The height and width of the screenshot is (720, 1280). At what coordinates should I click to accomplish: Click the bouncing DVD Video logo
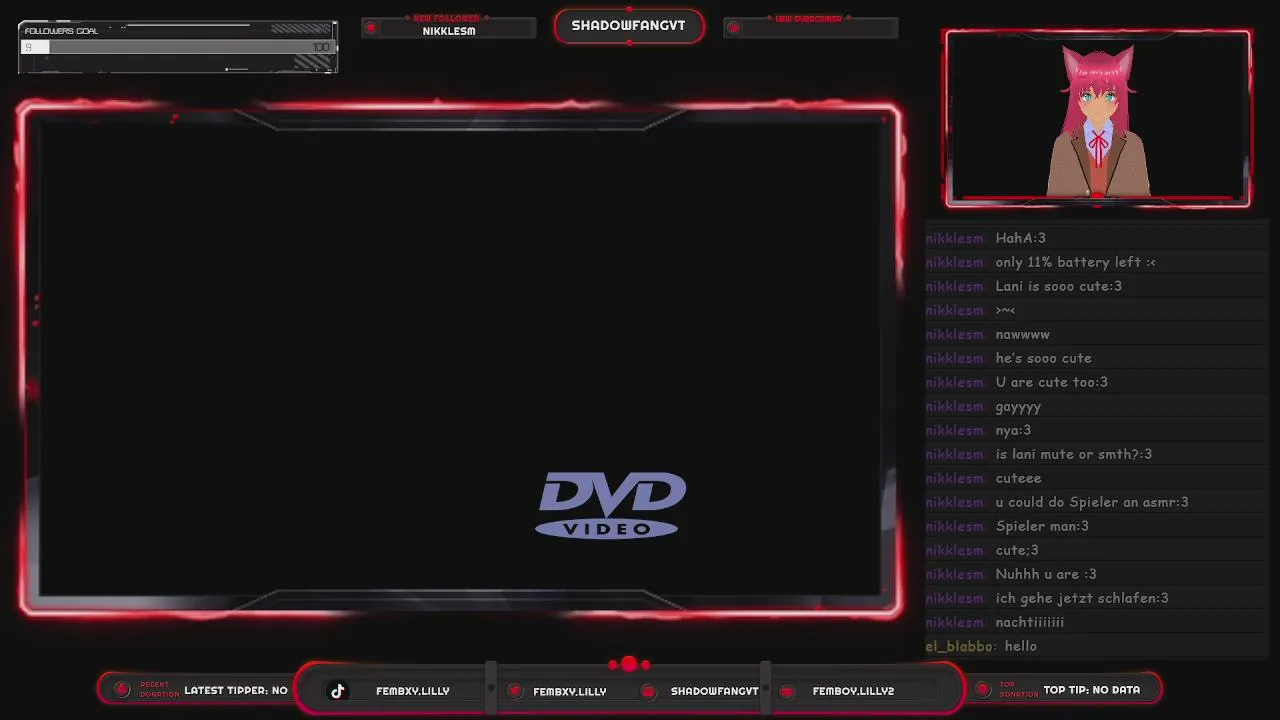611,505
